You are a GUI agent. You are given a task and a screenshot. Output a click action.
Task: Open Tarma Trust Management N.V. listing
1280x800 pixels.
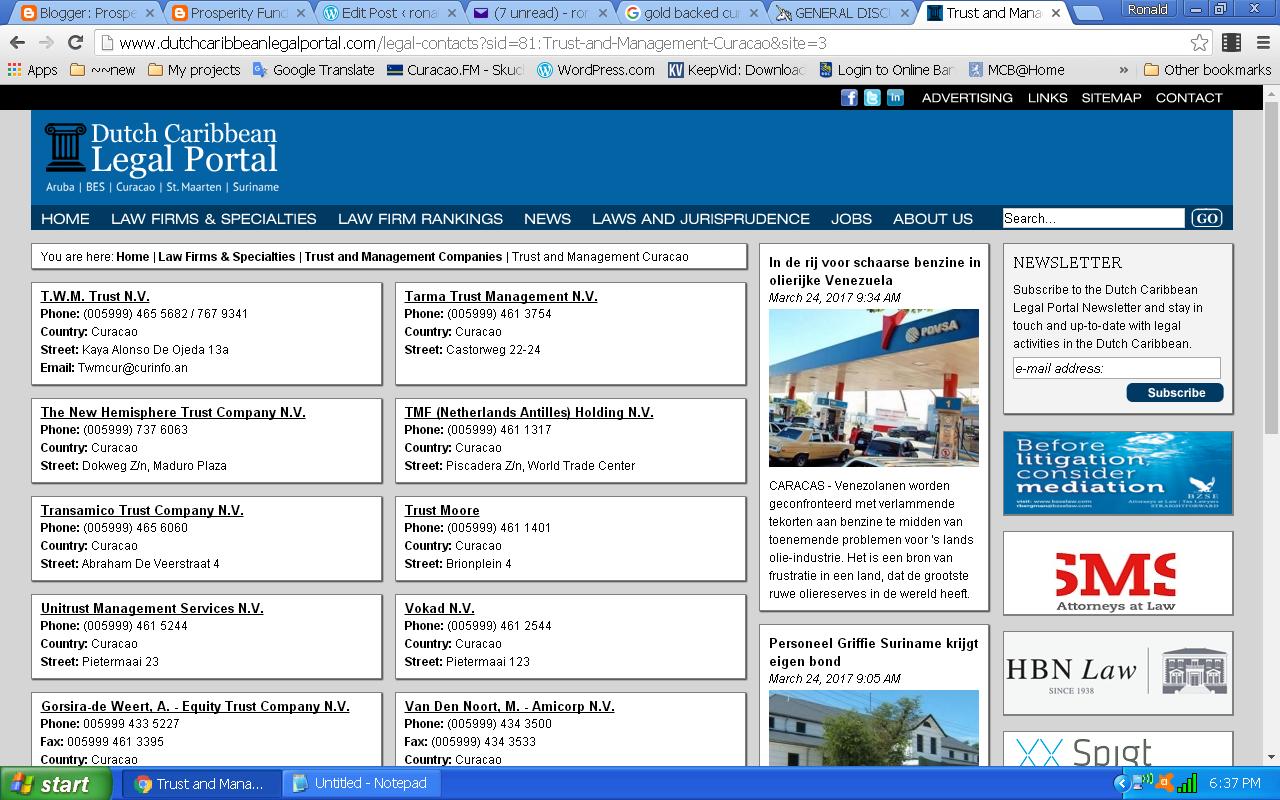tap(501, 296)
